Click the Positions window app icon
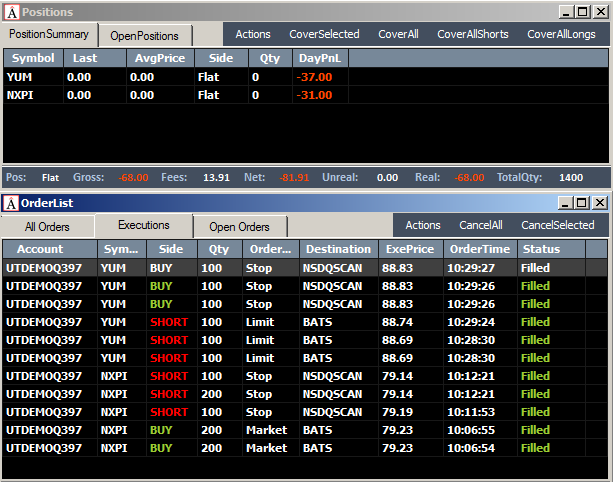613x482 pixels. [12, 12]
